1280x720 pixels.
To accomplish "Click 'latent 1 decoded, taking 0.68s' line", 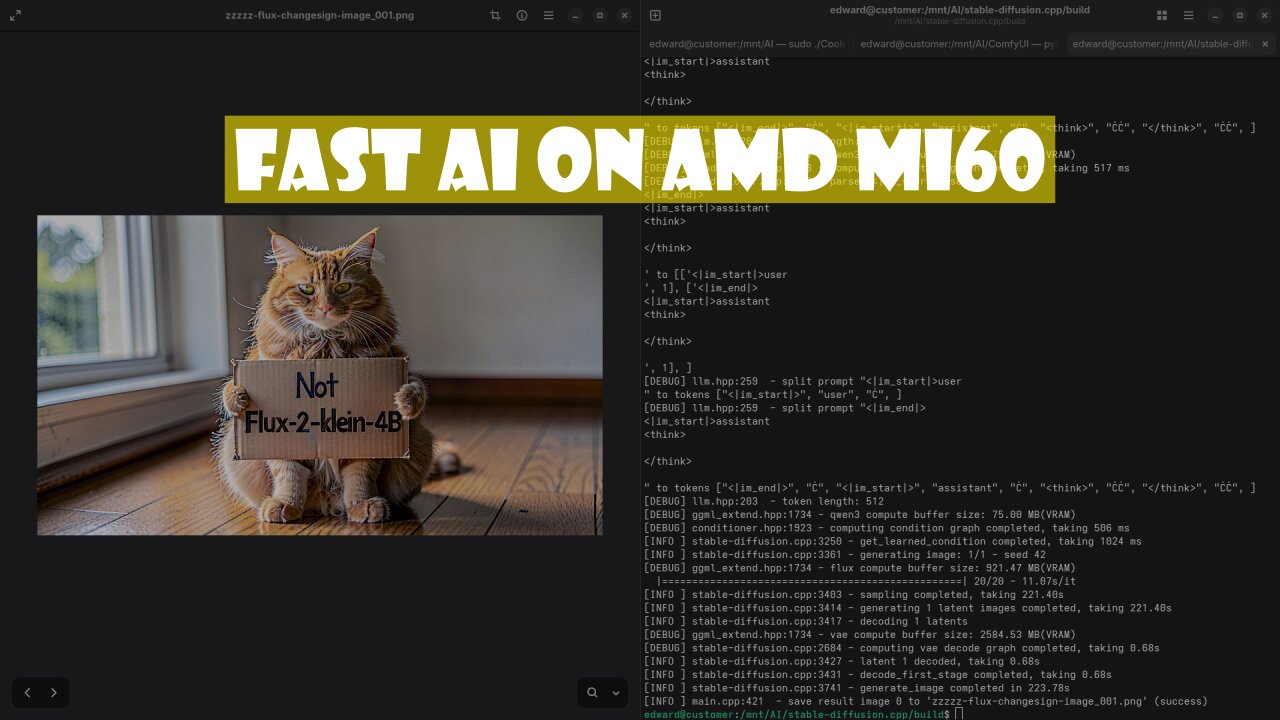I will click(842, 661).
